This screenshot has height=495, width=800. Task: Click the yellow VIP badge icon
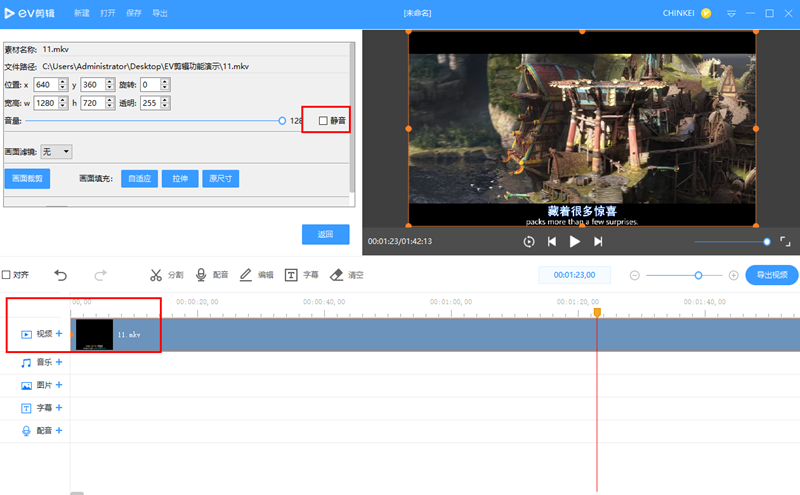706,13
